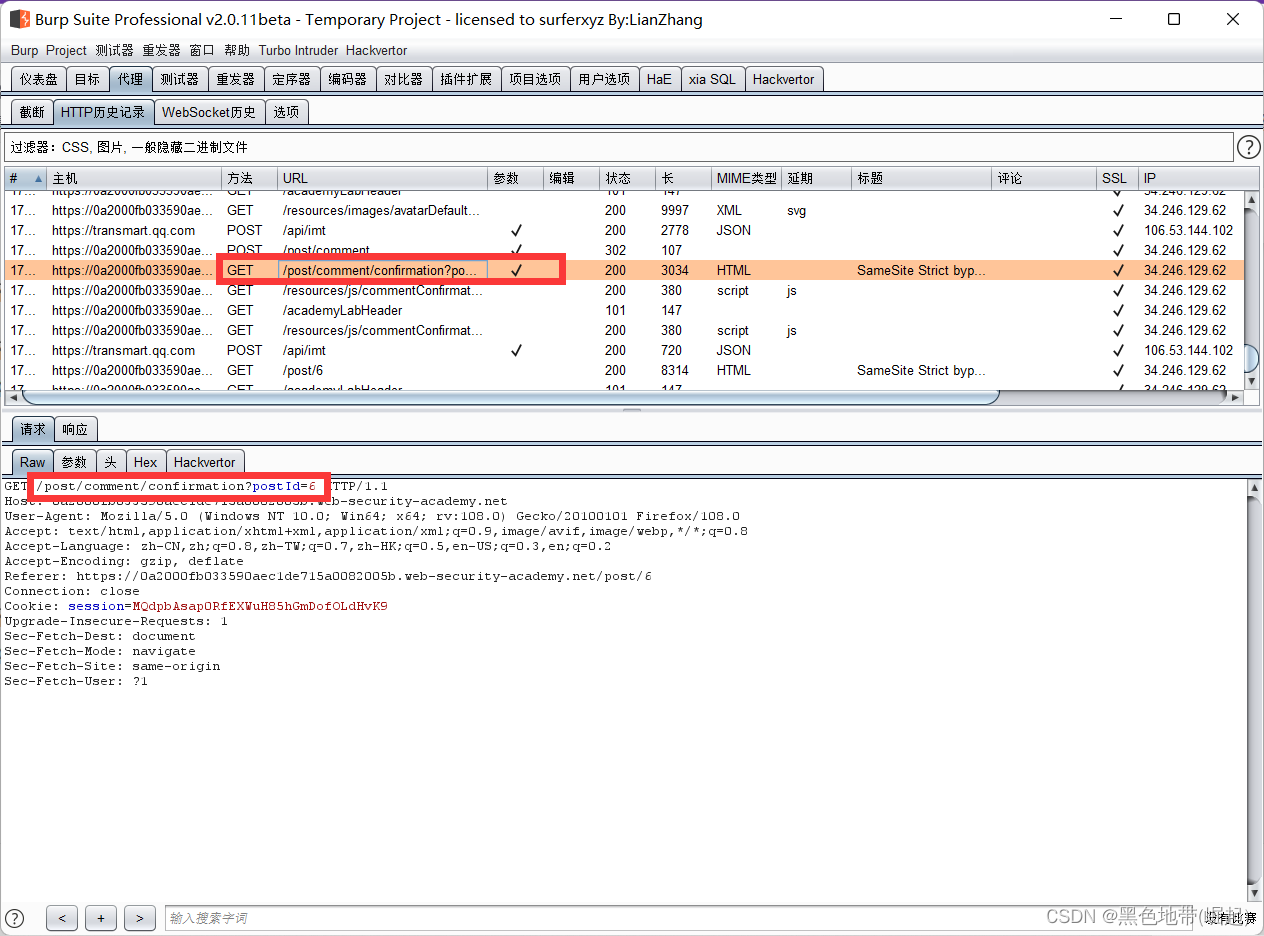Sort by the URL column header
This screenshot has height=936, width=1264.
coord(382,178)
